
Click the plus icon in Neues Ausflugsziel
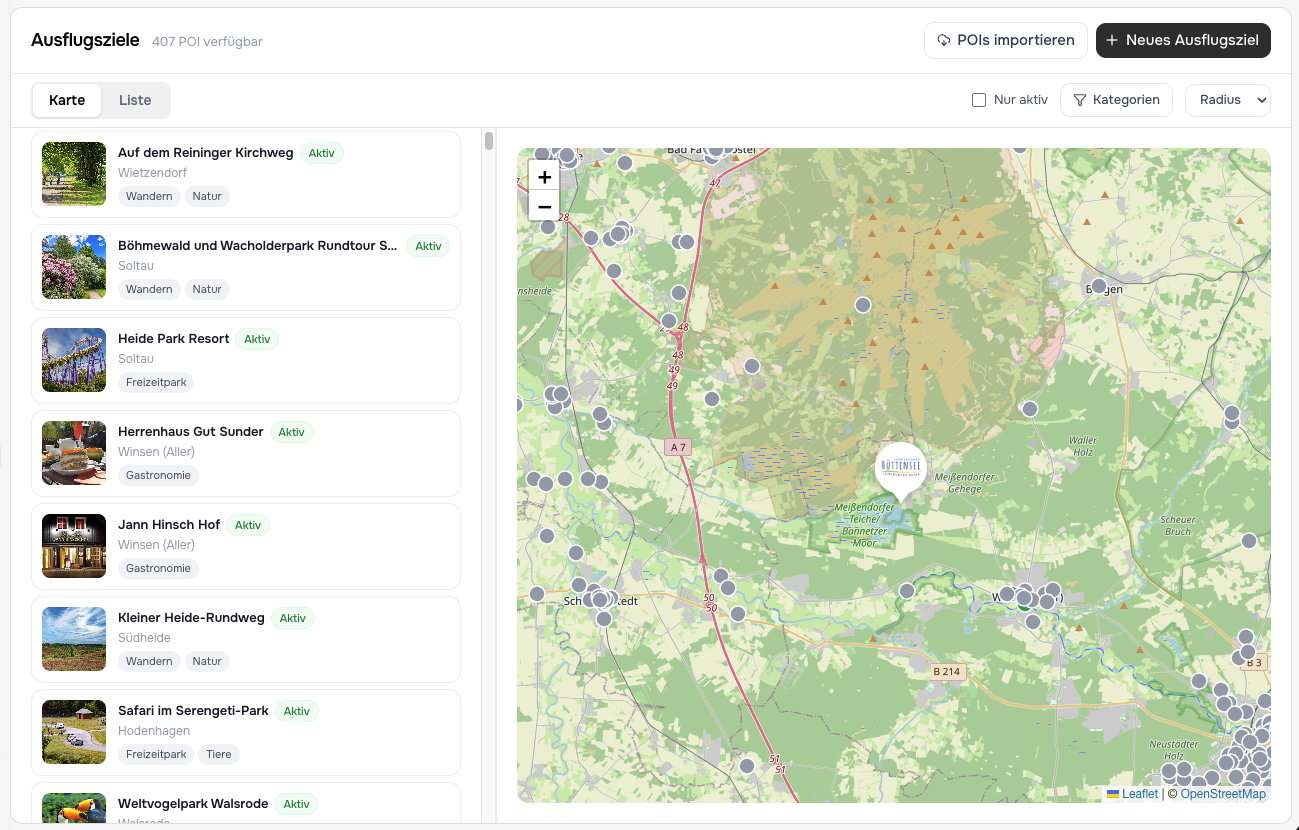click(1112, 41)
